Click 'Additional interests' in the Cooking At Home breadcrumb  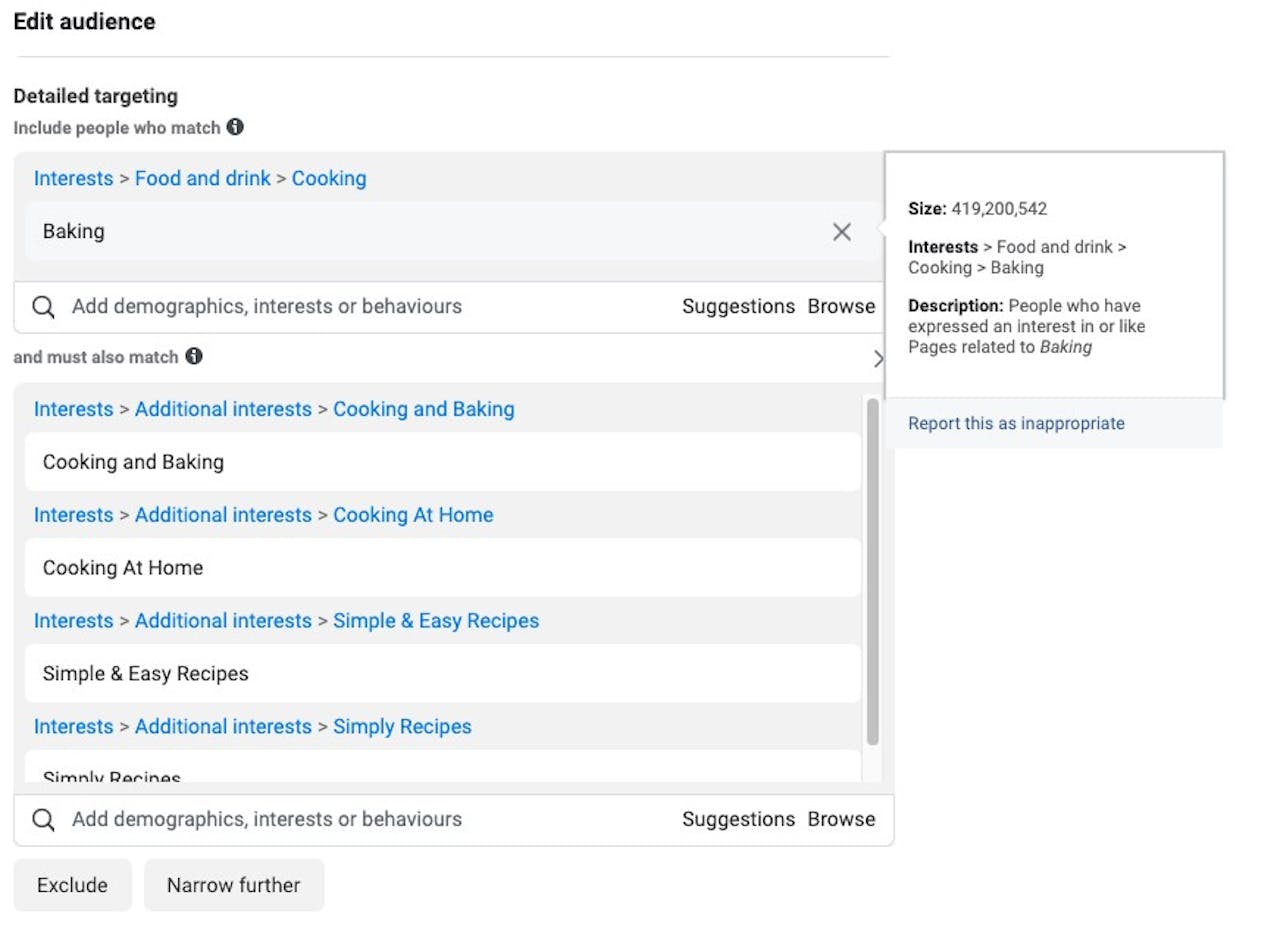tap(223, 516)
